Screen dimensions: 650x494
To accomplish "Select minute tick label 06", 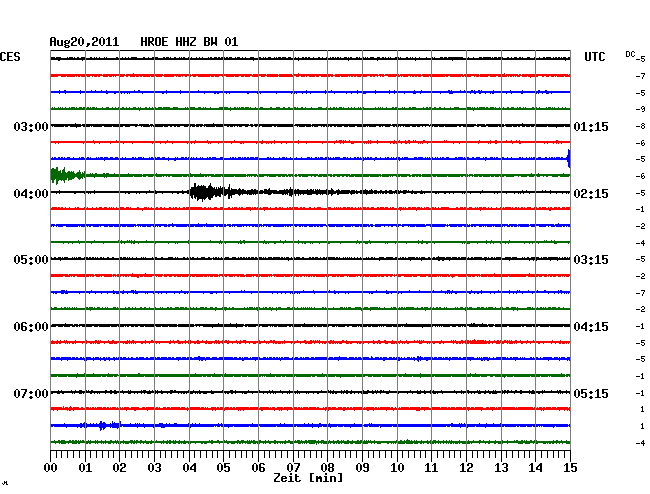I will 258,468.
